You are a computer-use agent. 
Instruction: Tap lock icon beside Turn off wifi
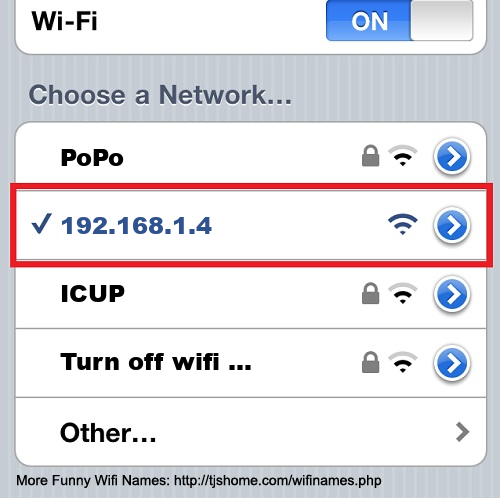(371, 362)
